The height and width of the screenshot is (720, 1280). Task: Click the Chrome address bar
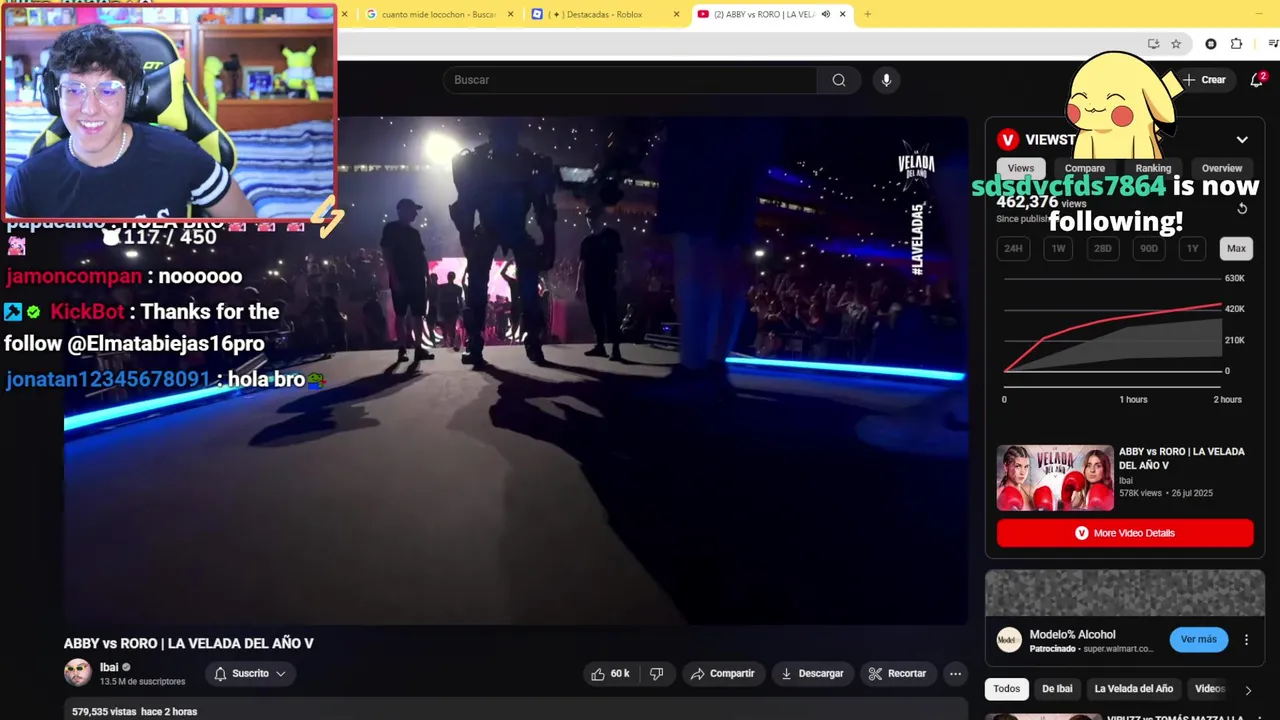pos(740,44)
